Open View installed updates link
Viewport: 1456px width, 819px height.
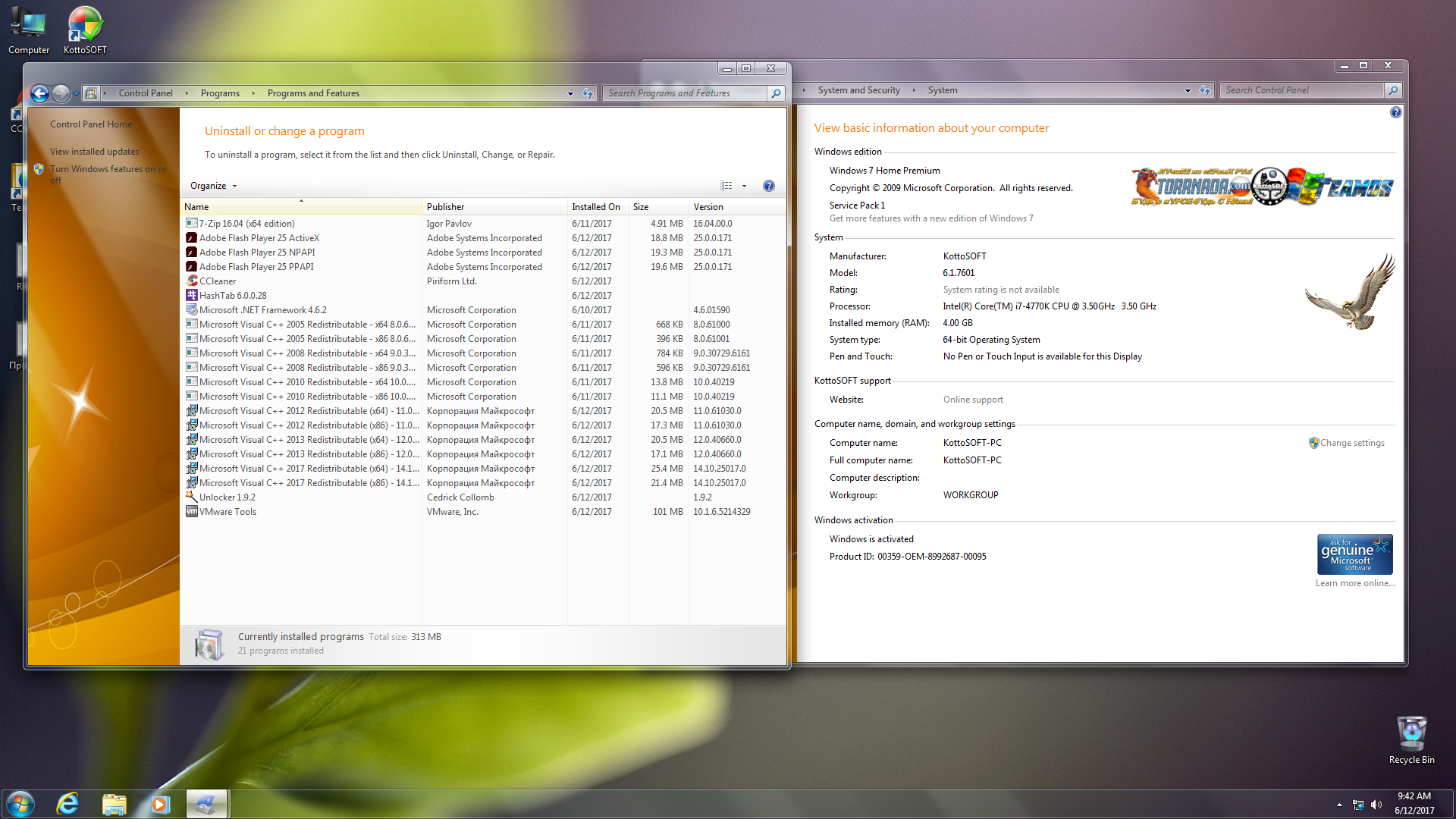(x=94, y=152)
